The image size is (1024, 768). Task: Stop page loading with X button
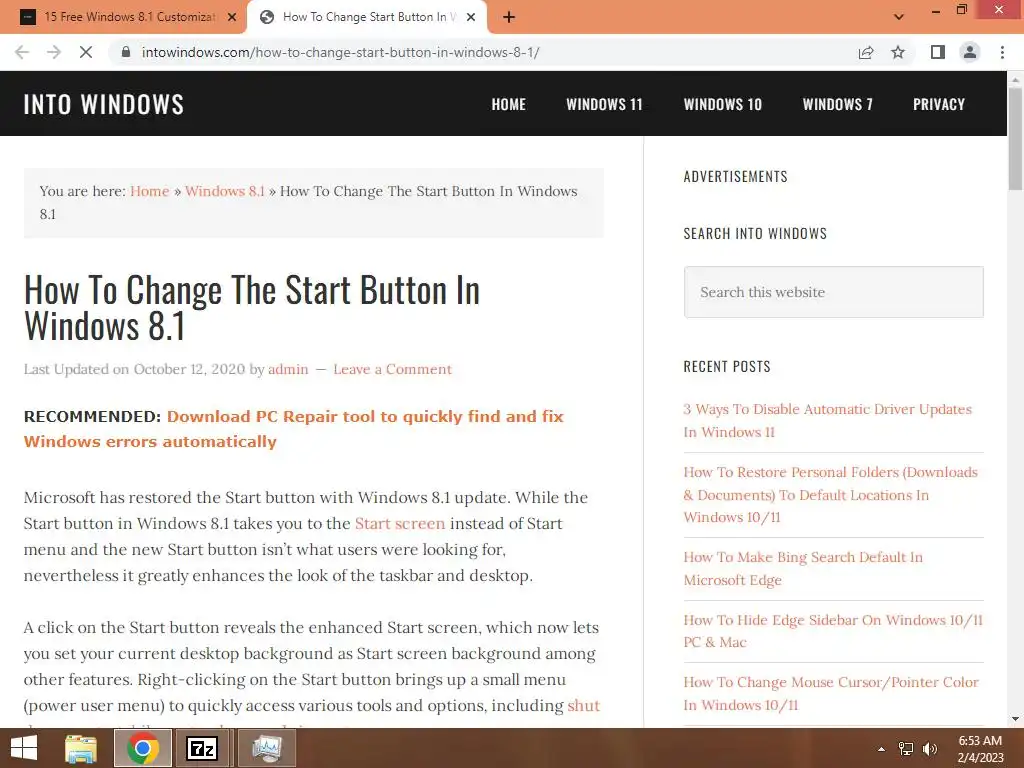[86, 52]
